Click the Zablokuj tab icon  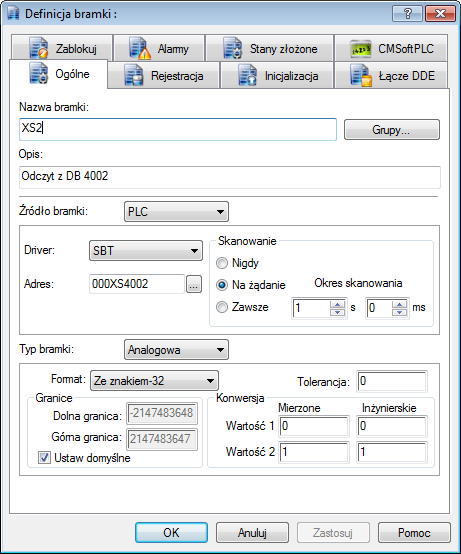click(39, 48)
